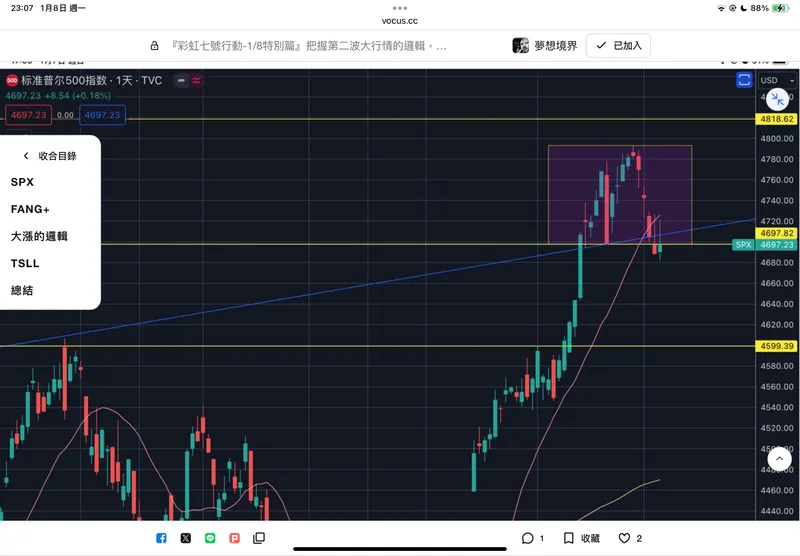Tap the Do Not Disturb moon icon
This screenshot has height=556, width=800.
click(744, 8)
